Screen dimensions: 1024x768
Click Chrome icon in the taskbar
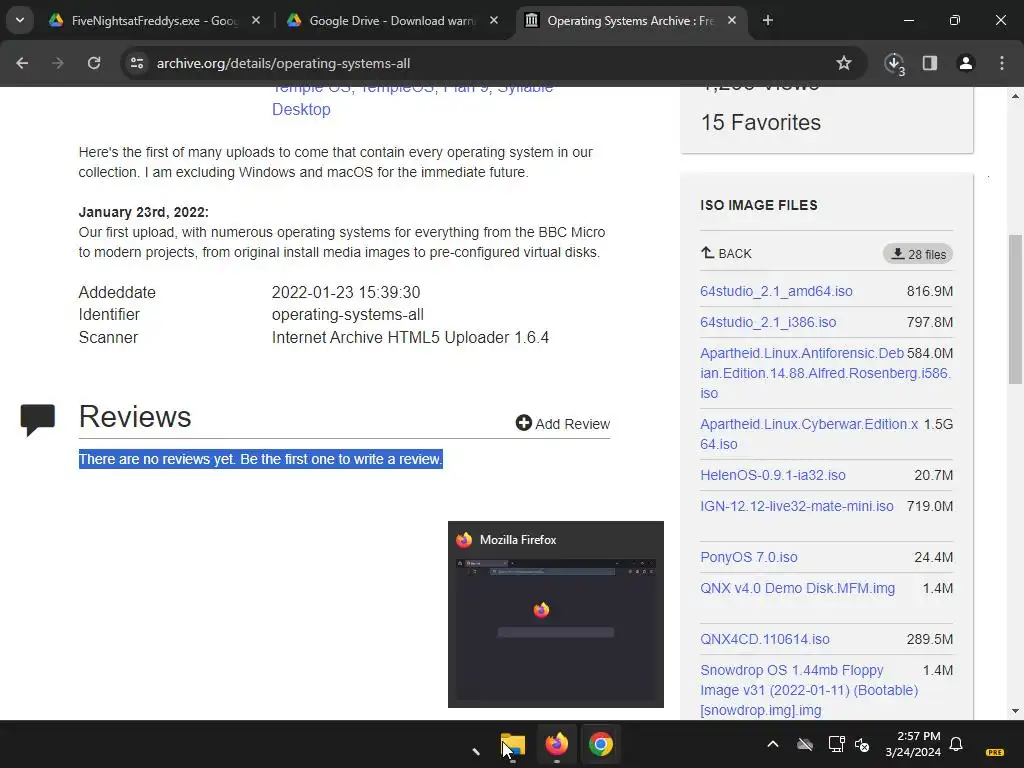600,744
